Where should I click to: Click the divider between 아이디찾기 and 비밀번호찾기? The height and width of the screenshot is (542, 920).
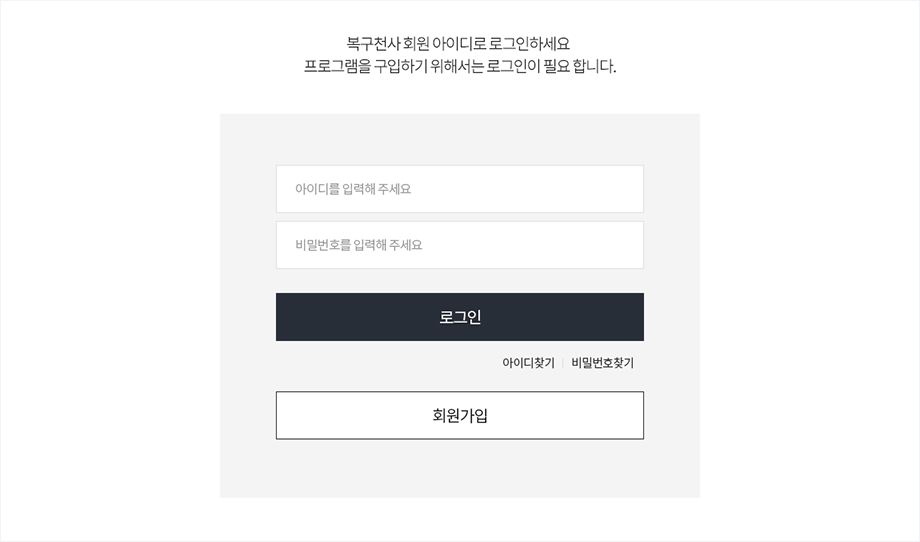point(563,363)
